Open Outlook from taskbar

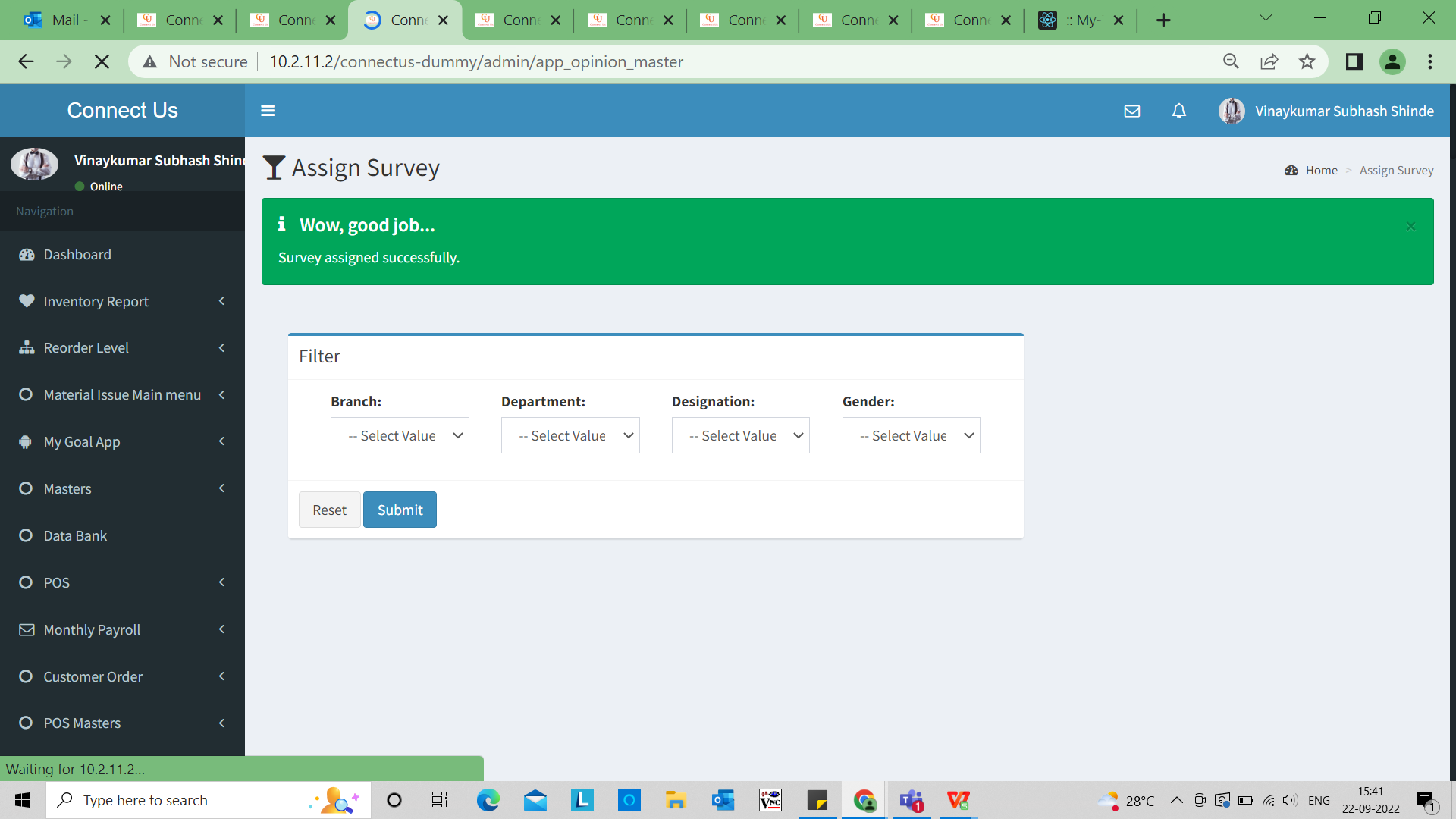pos(723,800)
